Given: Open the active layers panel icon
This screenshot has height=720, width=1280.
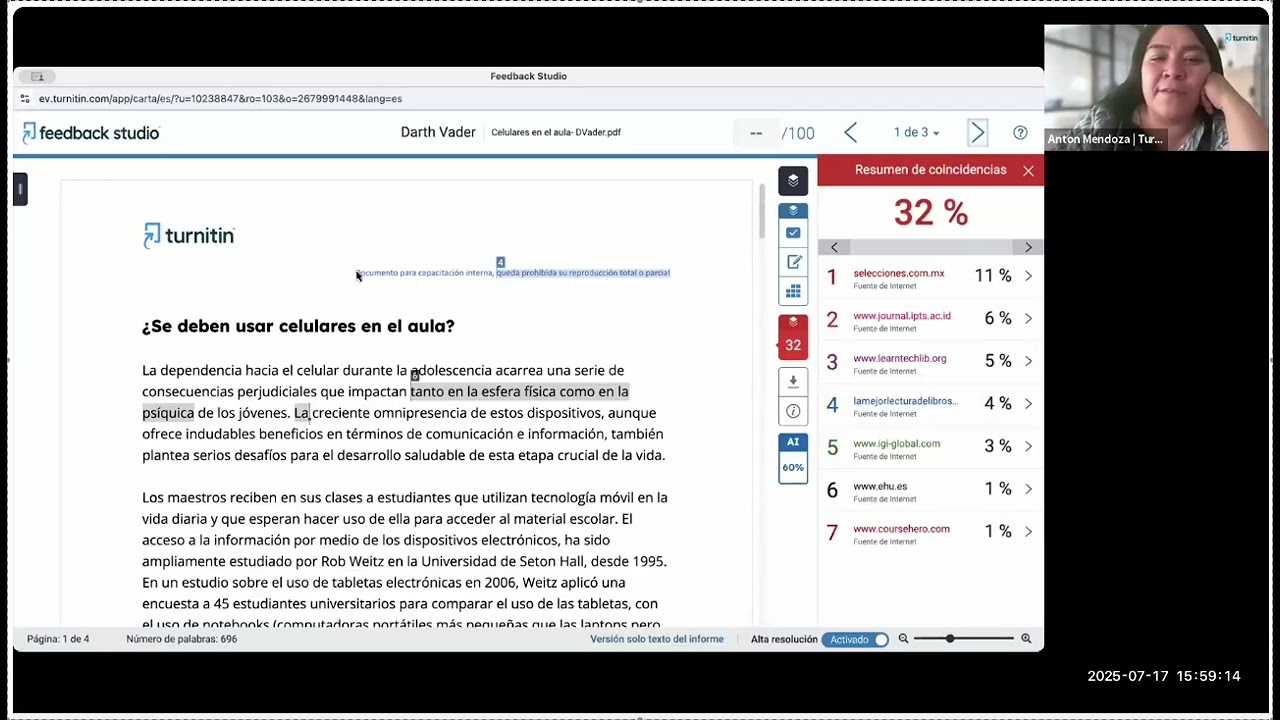Looking at the screenshot, I should click(793, 181).
